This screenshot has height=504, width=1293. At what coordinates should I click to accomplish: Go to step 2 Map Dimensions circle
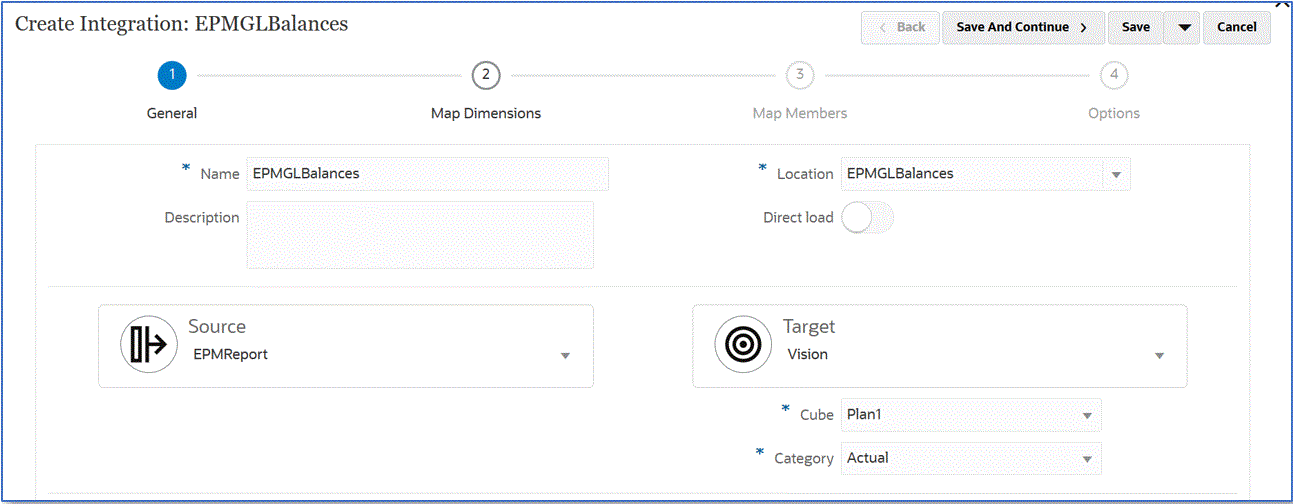[485, 75]
